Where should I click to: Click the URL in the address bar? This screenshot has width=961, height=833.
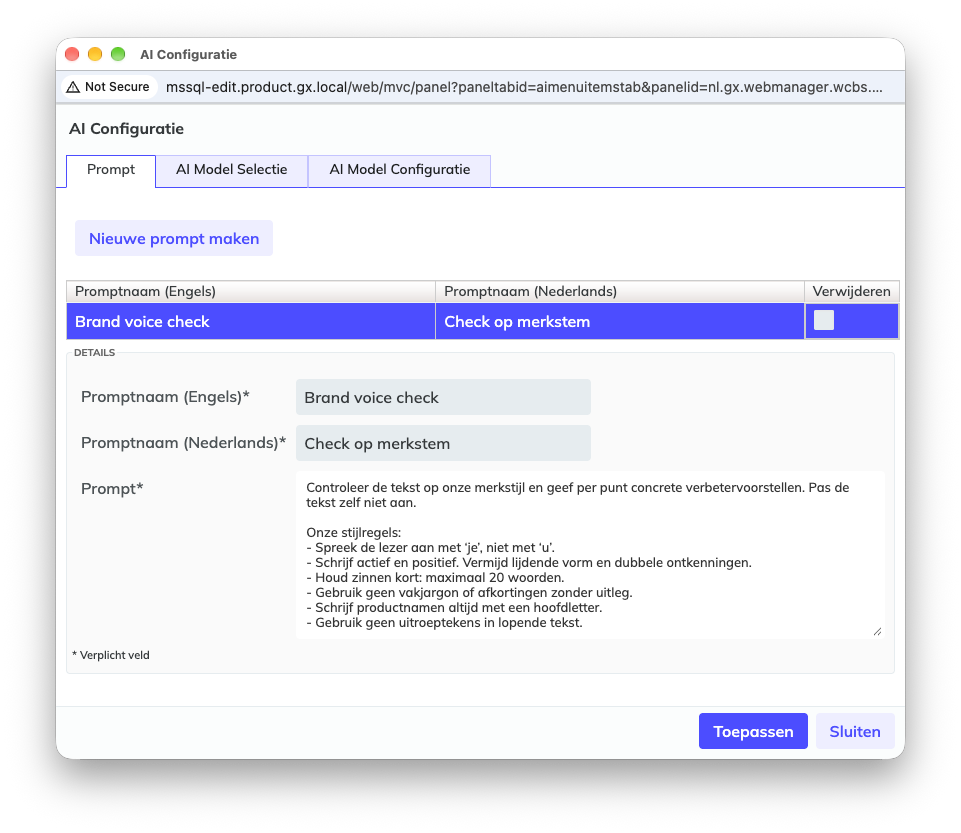click(524, 87)
